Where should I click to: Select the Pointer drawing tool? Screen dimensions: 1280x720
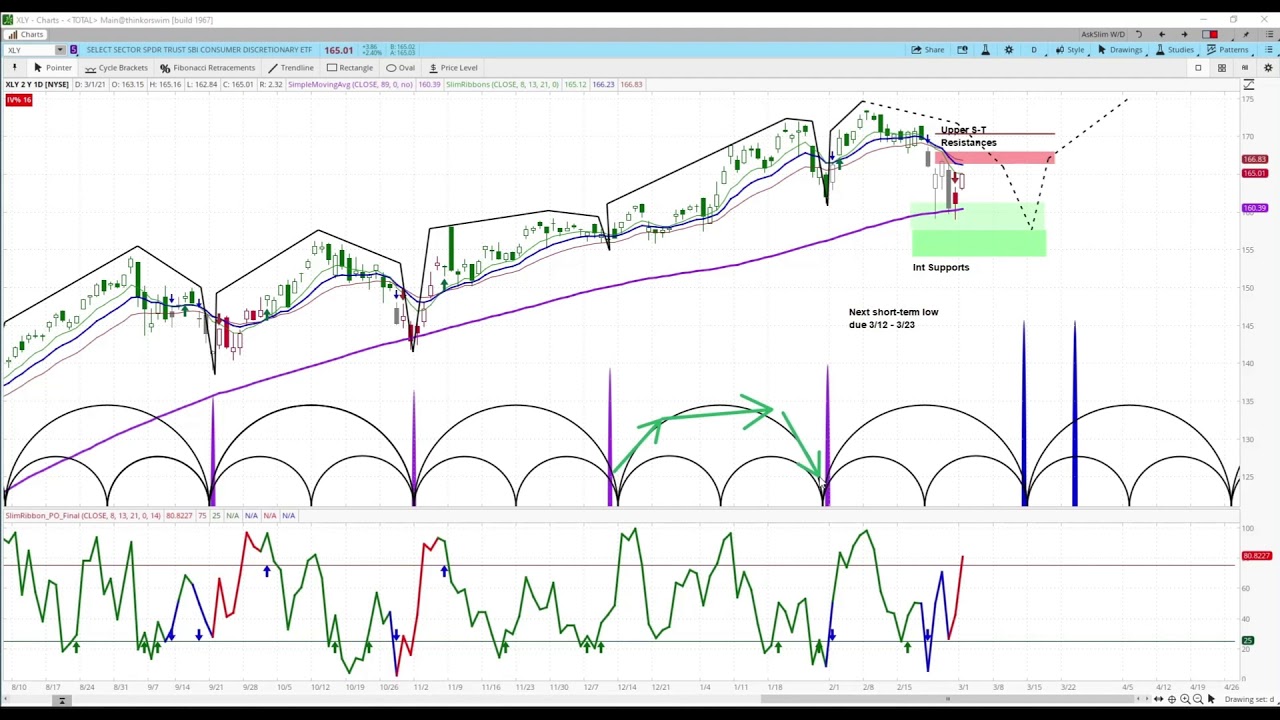52,68
